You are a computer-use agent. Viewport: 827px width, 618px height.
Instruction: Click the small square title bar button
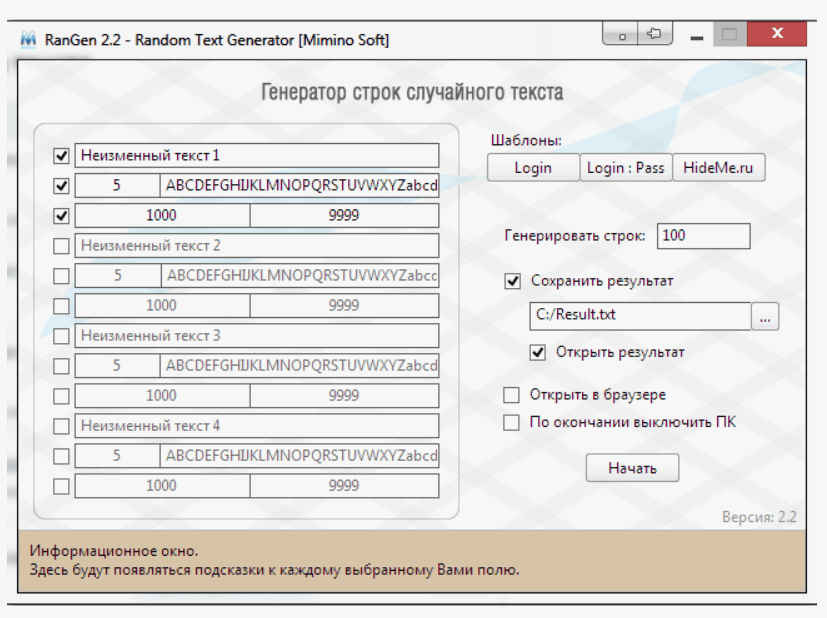(x=620, y=34)
